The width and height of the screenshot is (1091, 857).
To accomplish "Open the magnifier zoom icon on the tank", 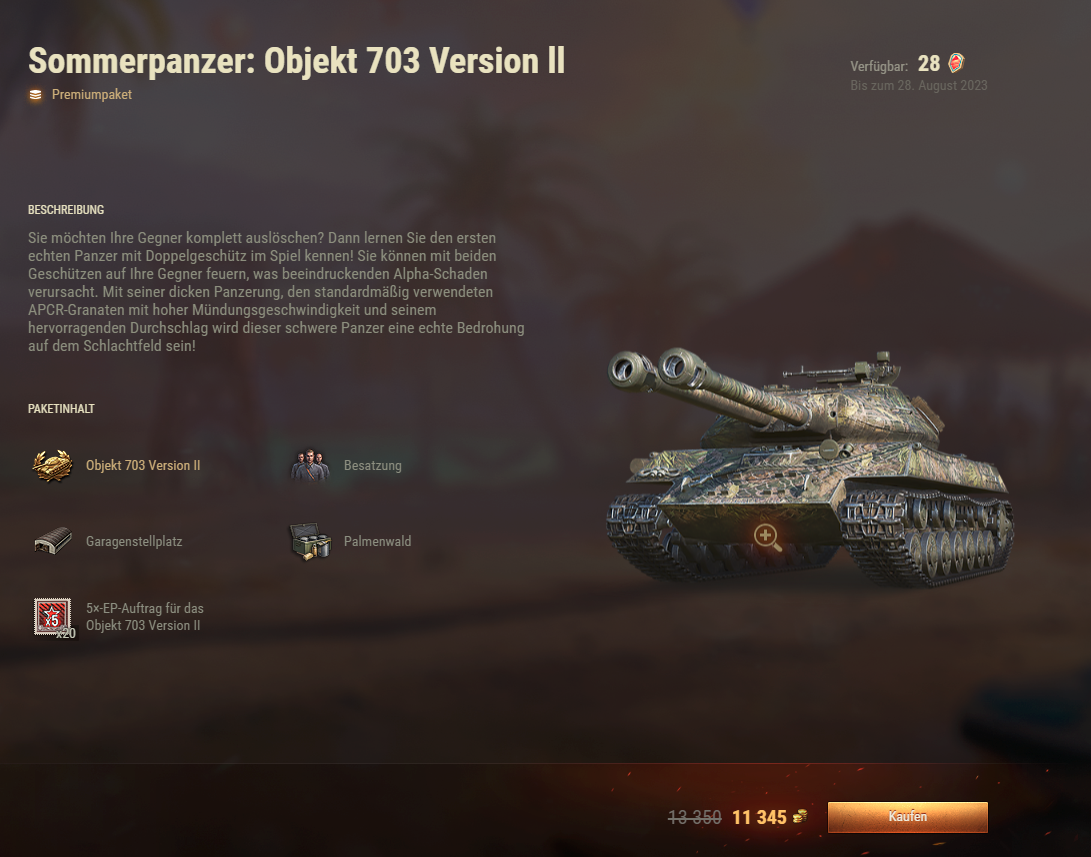I will 767,537.
